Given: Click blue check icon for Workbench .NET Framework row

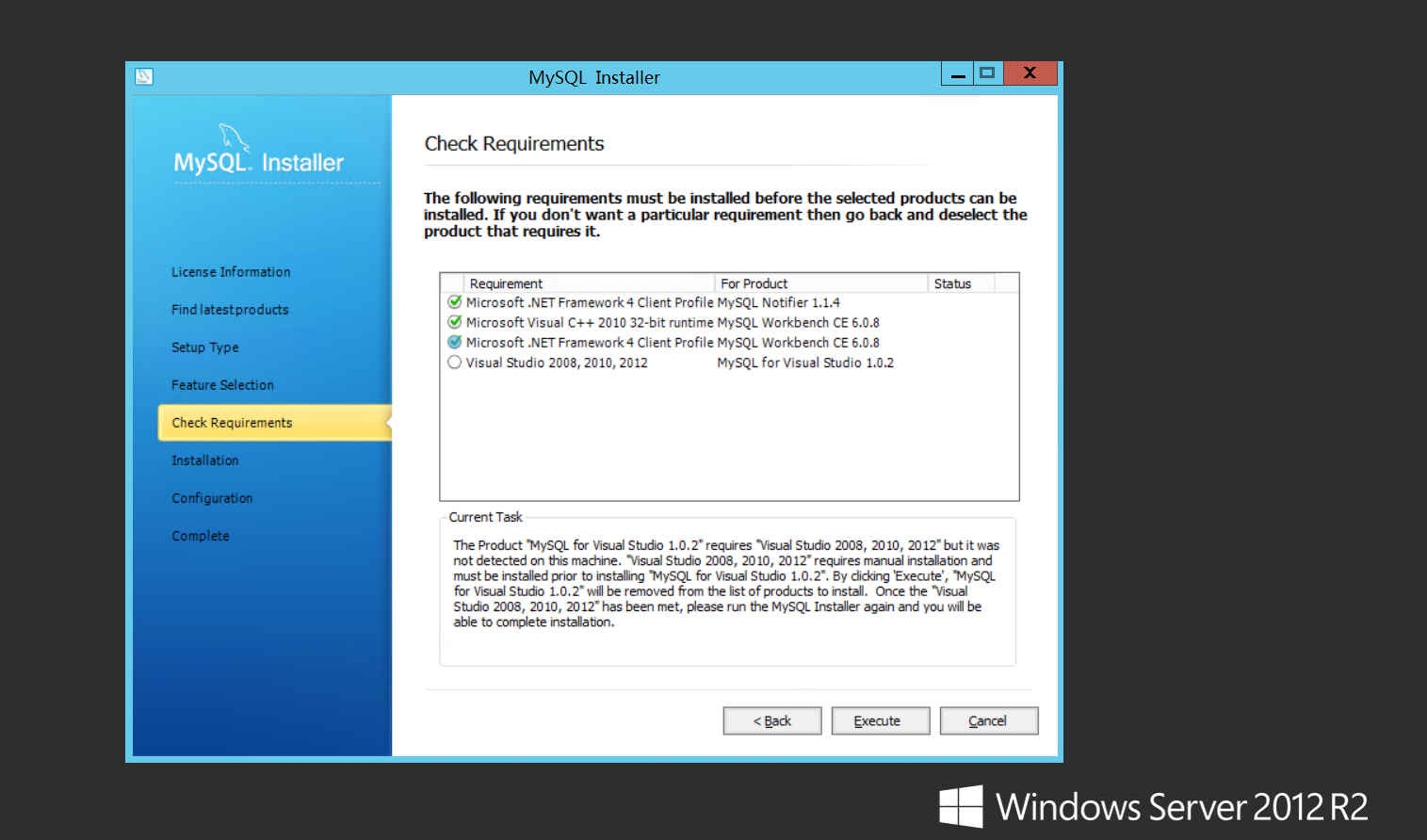Looking at the screenshot, I should tap(455, 343).
